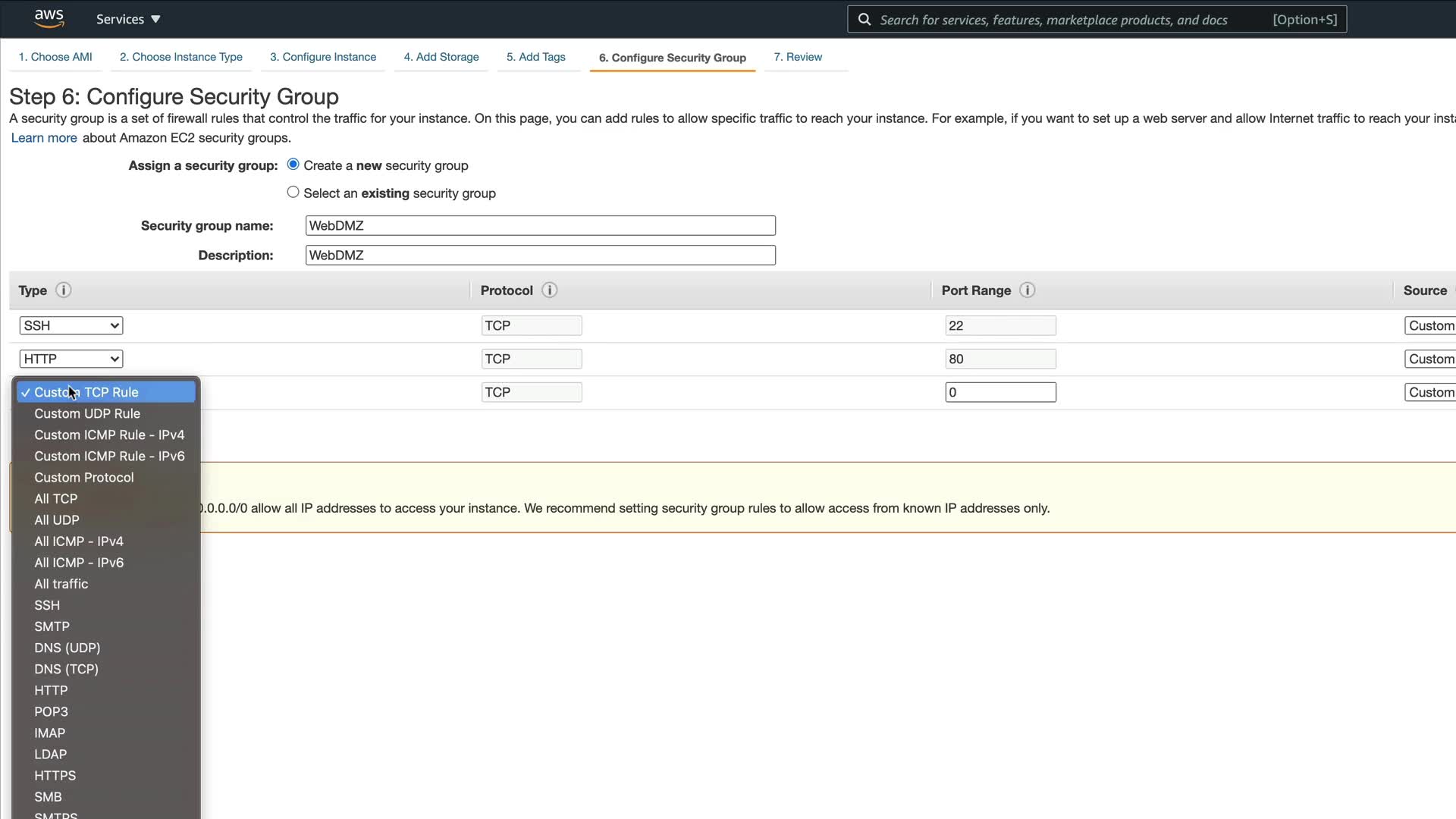
Task: Open the HTTP rule type dropdown
Action: [x=71, y=359]
